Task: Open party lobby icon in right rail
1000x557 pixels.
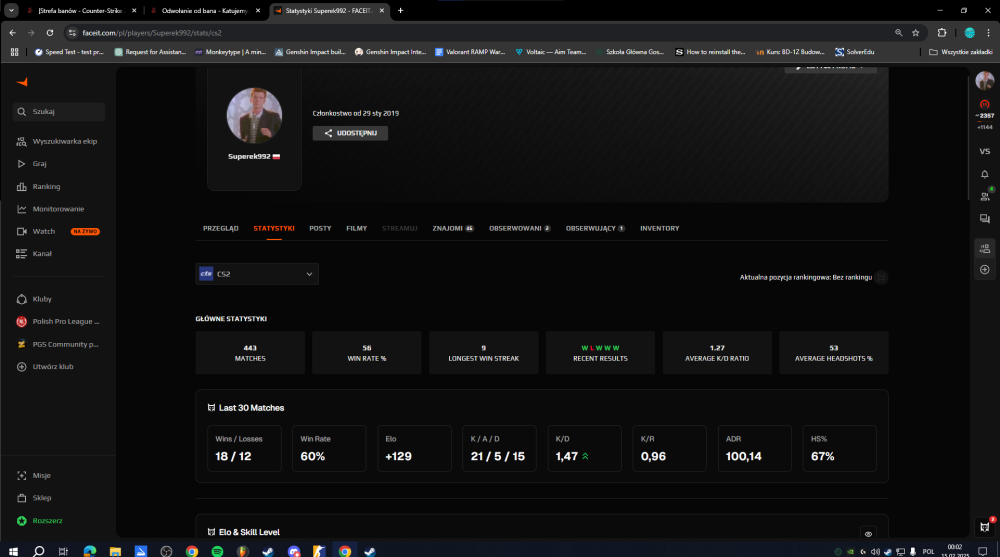Action: (985, 248)
